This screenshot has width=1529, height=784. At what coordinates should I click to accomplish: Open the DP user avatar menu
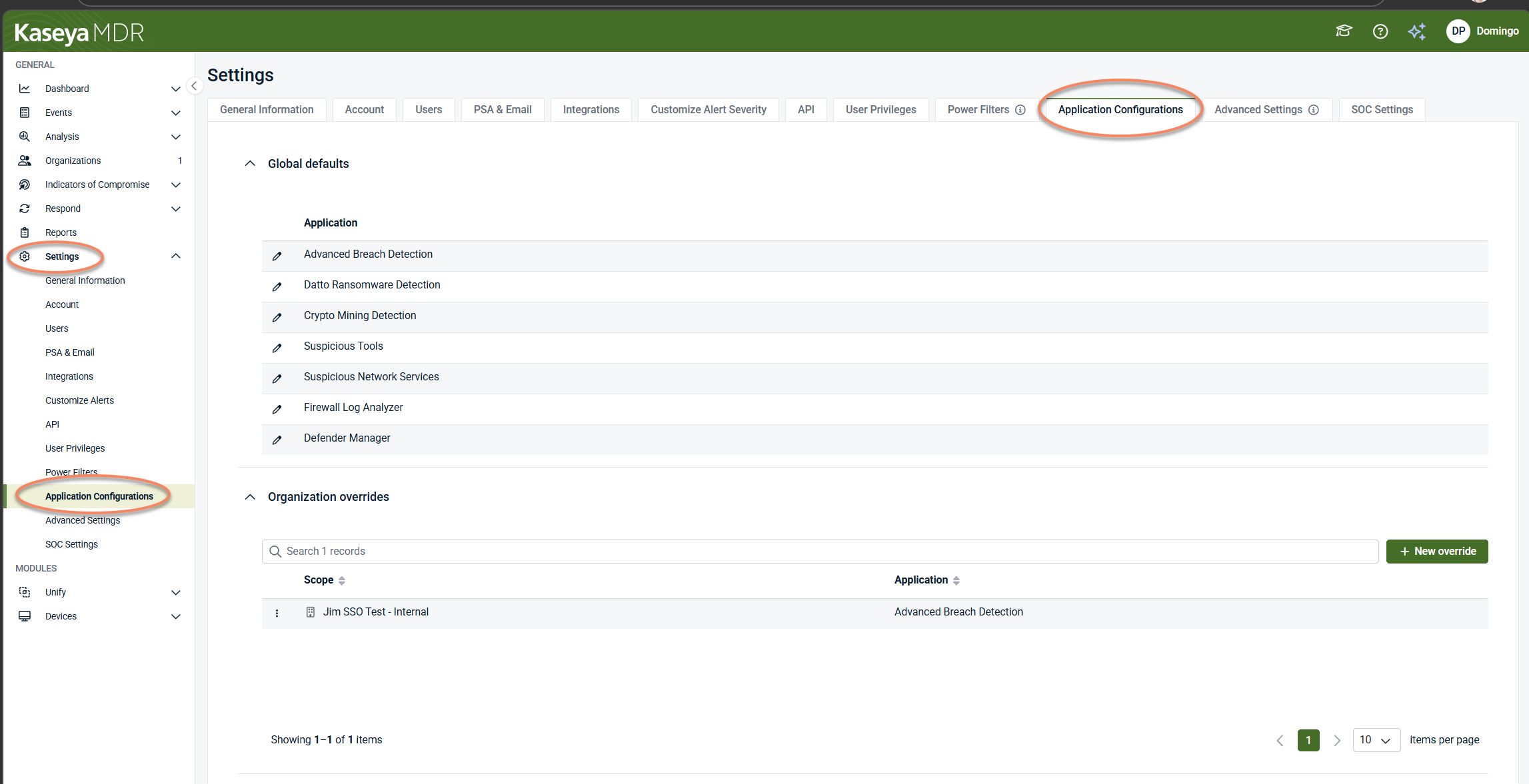pos(1458,31)
